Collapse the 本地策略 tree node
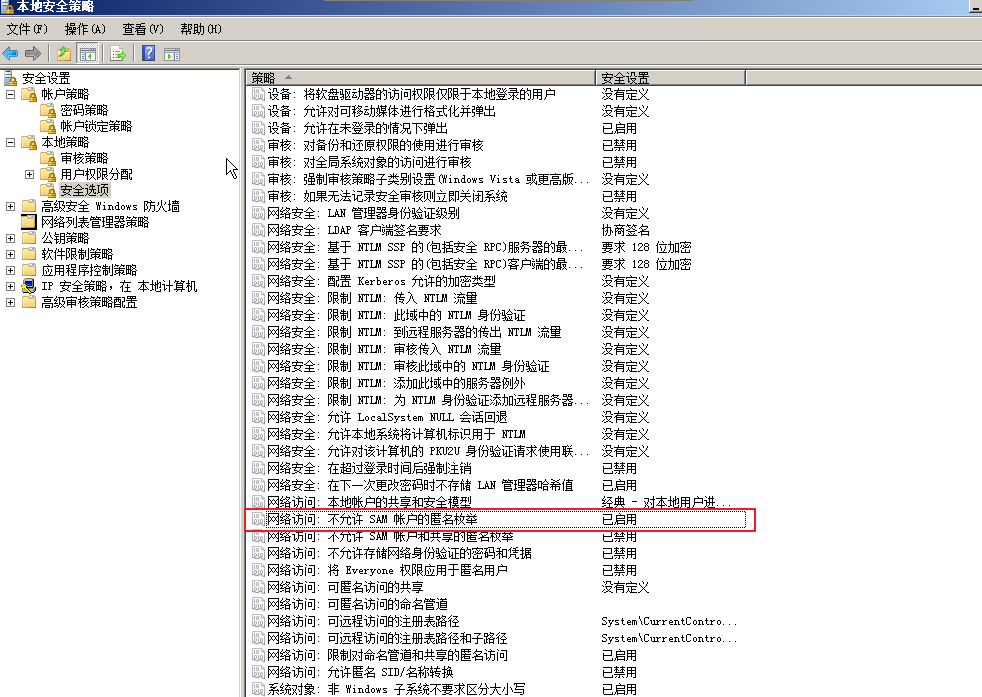This screenshot has width=982, height=697. click(x=10, y=142)
